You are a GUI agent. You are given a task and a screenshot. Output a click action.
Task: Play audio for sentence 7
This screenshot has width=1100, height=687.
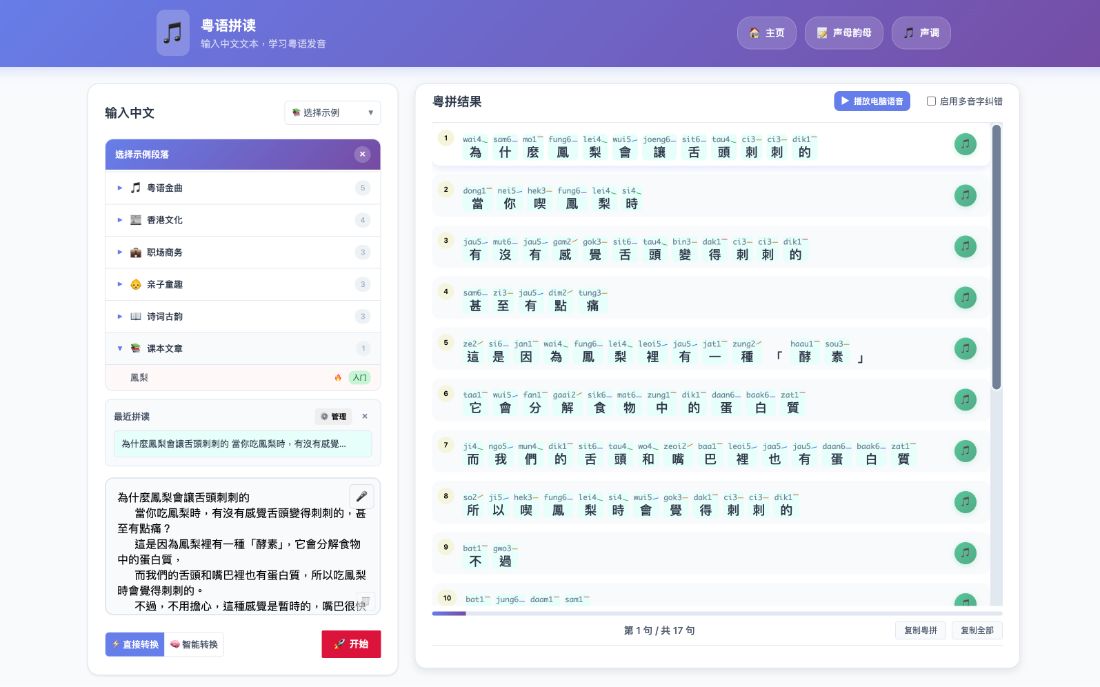coord(965,451)
